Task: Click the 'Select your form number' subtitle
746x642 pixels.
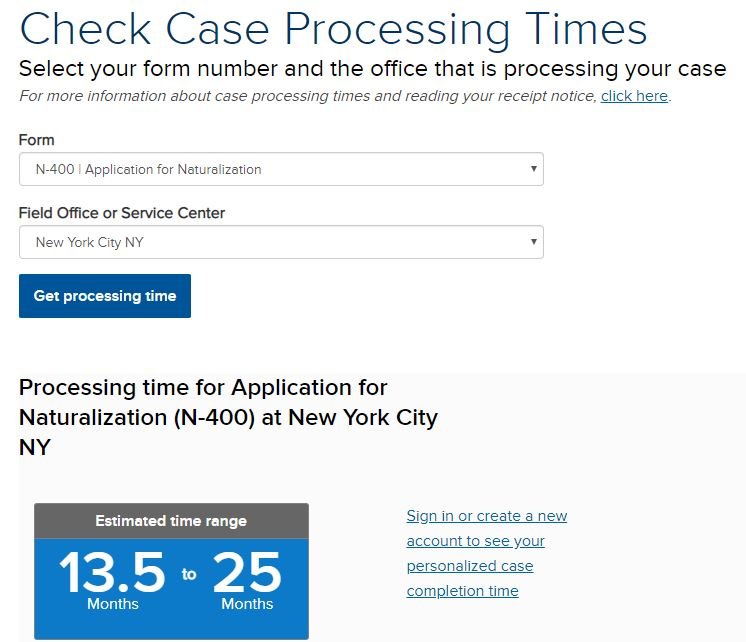Action: click(373, 69)
